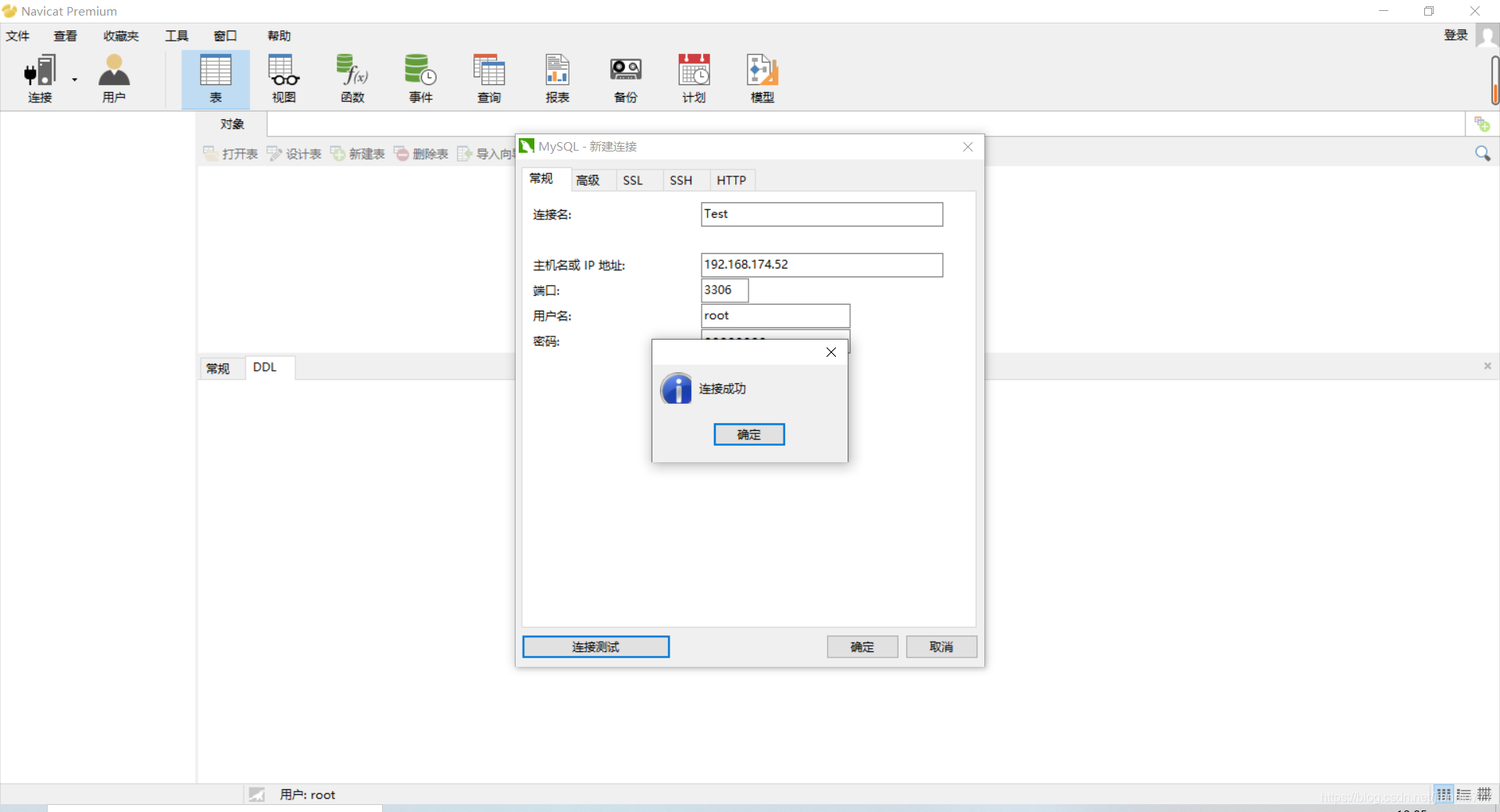Click the 连接测试 button

595,646
